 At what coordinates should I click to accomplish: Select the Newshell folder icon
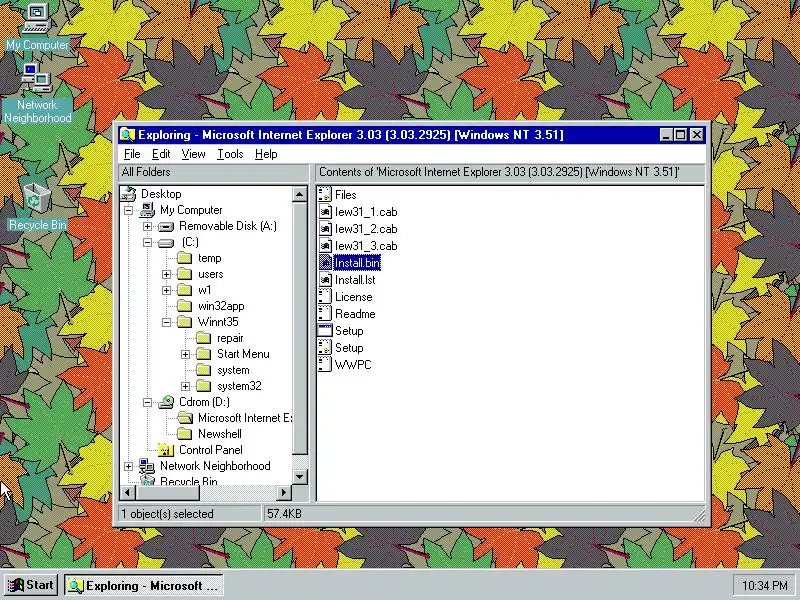point(185,434)
